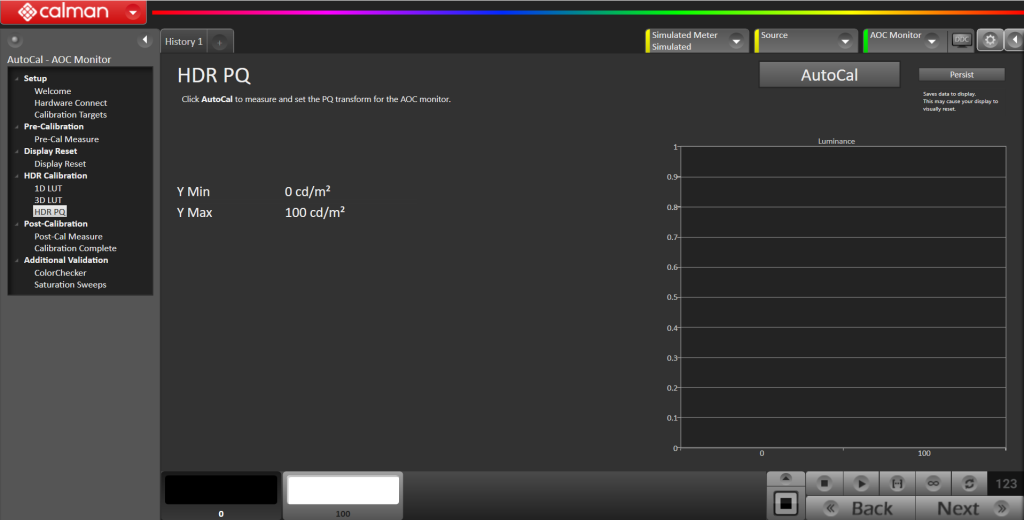Stop the measurement

click(x=824, y=483)
